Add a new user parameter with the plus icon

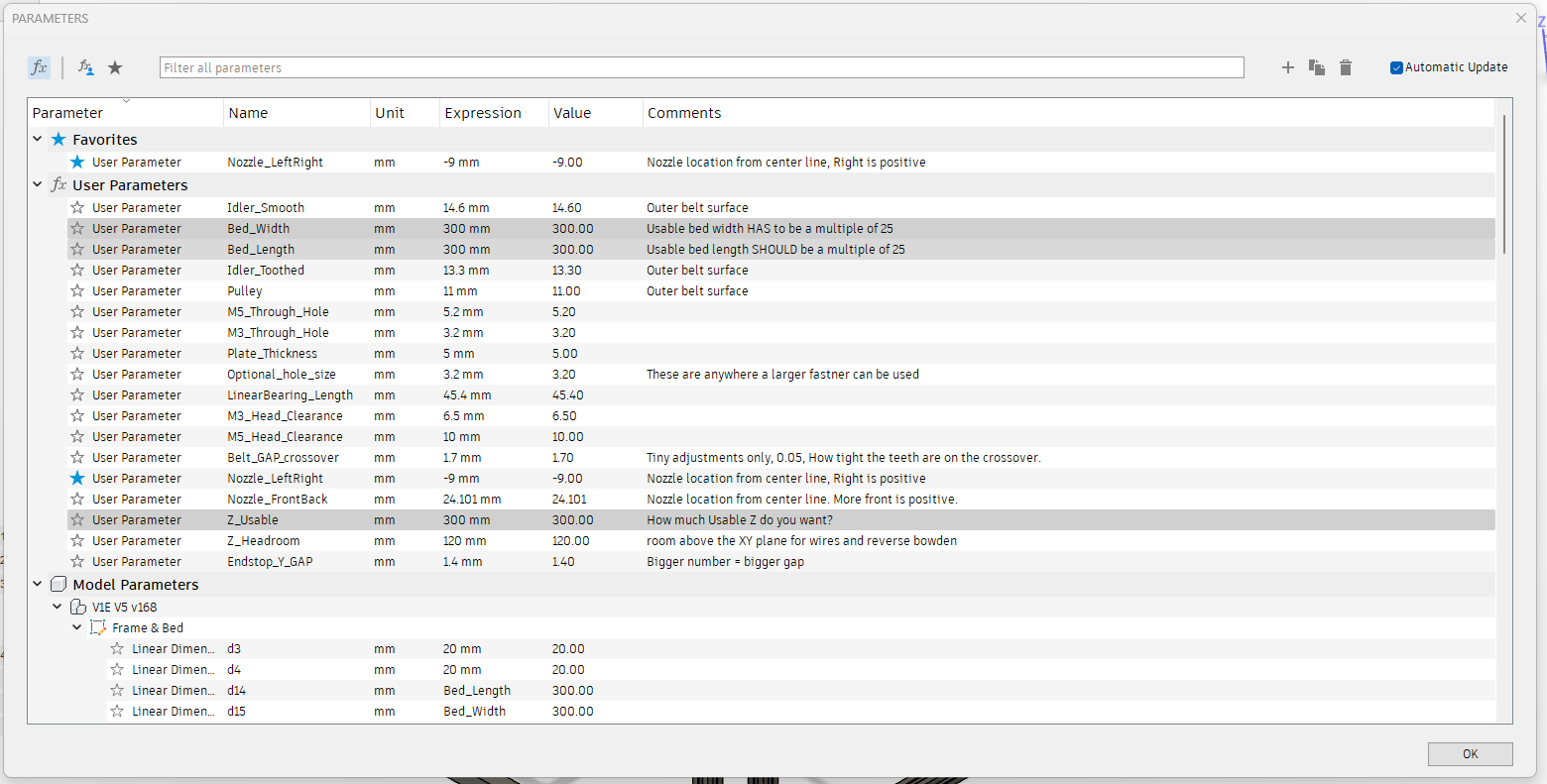[x=1287, y=67]
